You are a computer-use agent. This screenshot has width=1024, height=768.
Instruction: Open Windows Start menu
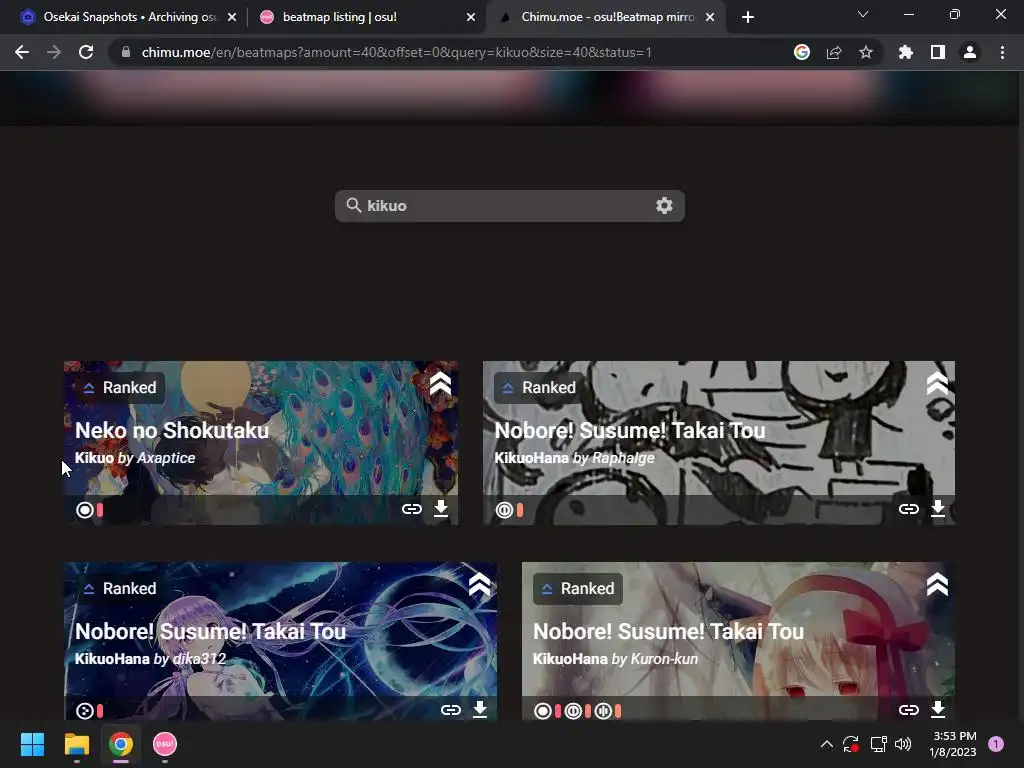click(32, 744)
